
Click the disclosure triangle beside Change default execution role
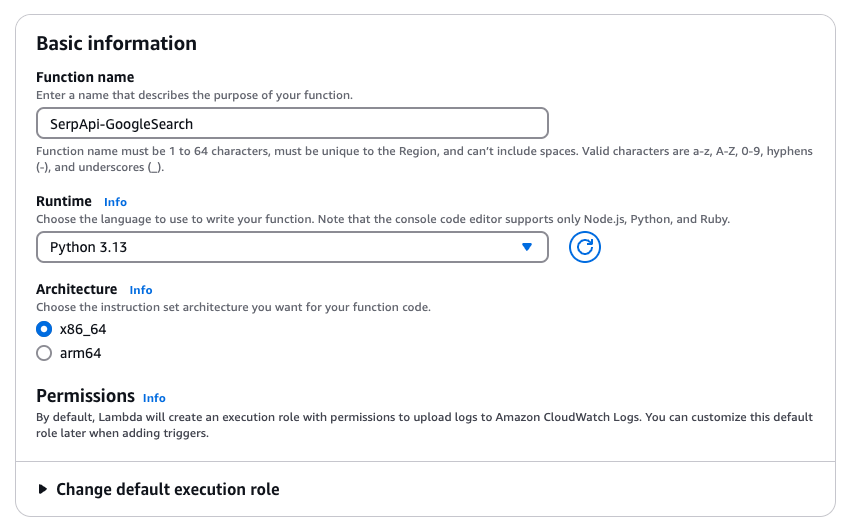pyautogui.click(x=42, y=489)
